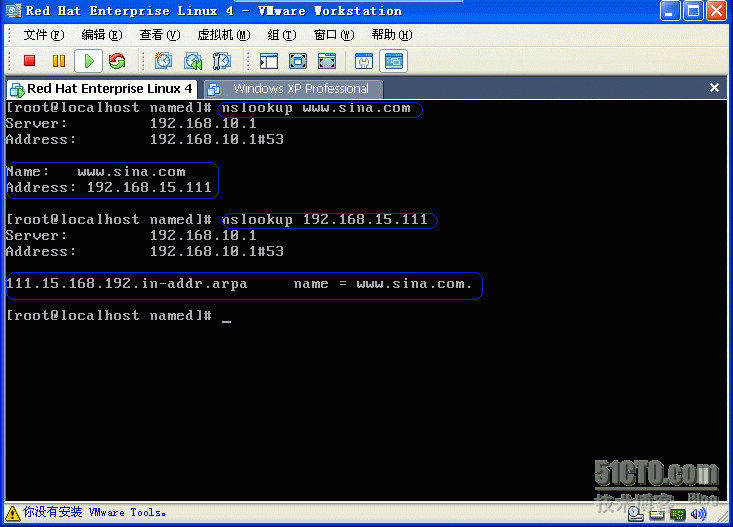
Task: Click the VMware Tools not installed warning
Action: pos(94,513)
